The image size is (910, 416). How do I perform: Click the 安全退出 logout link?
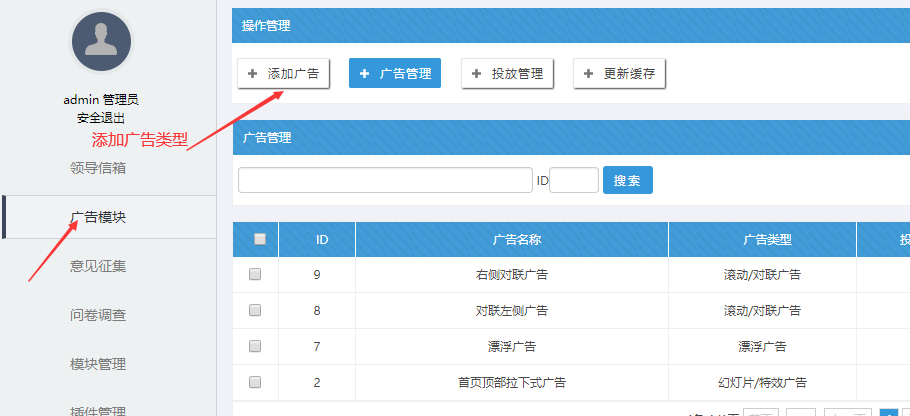click(x=101, y=118)
